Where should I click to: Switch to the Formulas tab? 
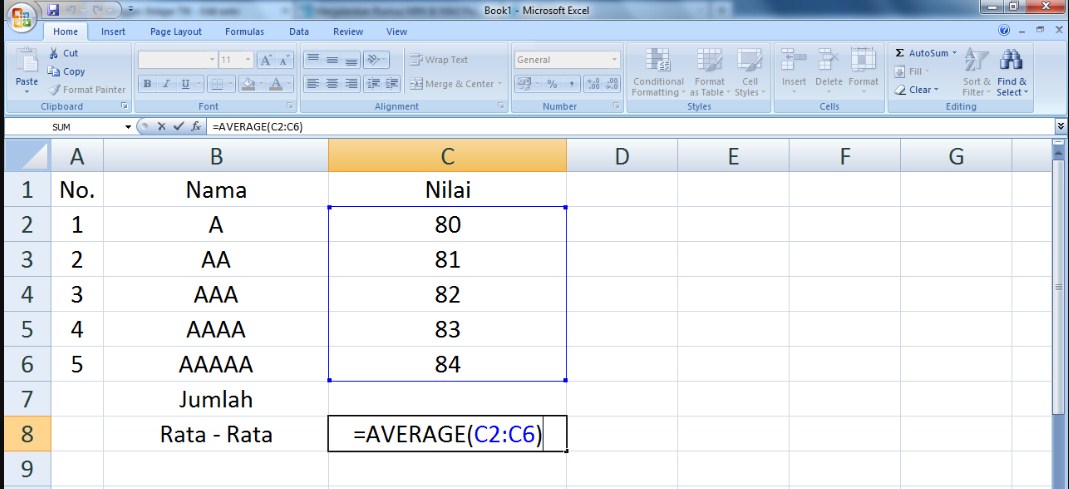pos(244,31)
